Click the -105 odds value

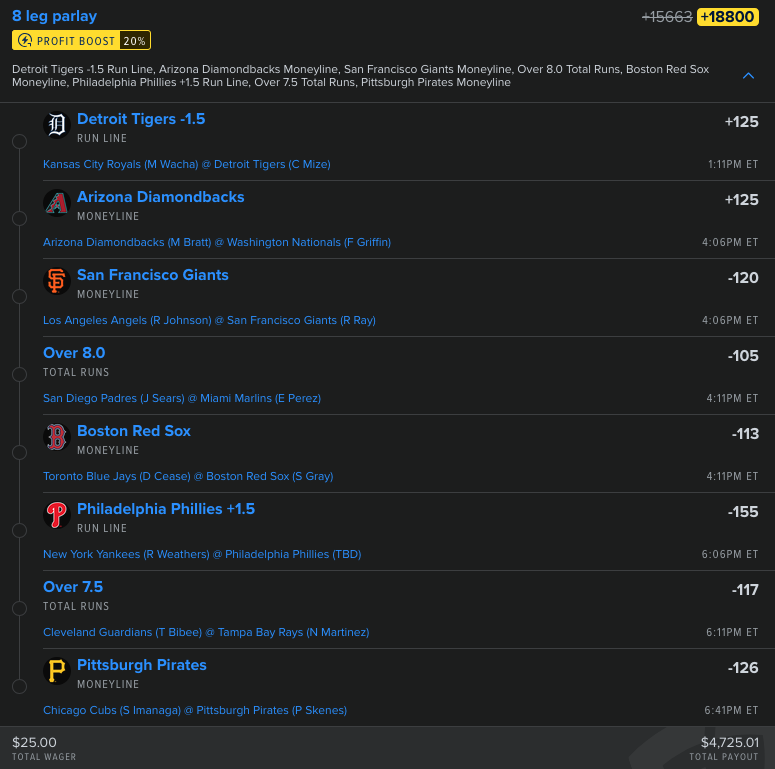pyautogui.click(x=743, y=356)
